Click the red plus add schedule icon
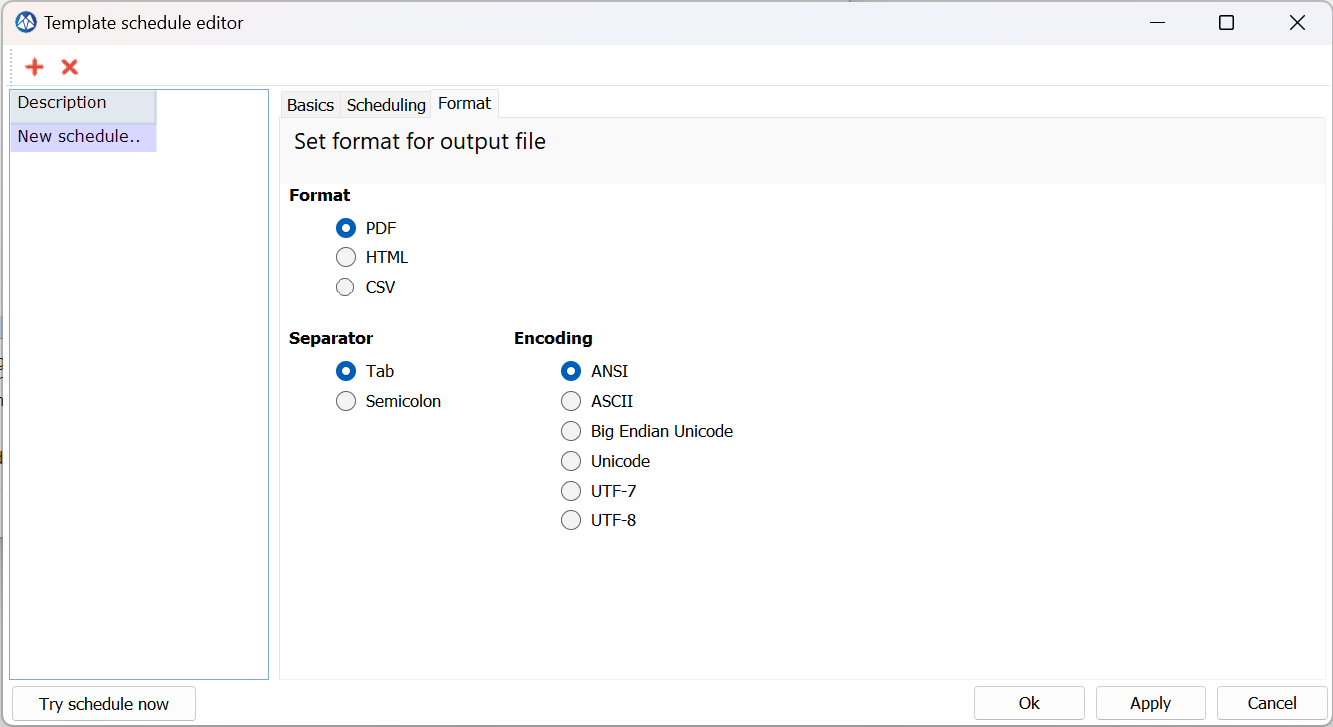The image size is (1333, 727). tap(35, 67)
